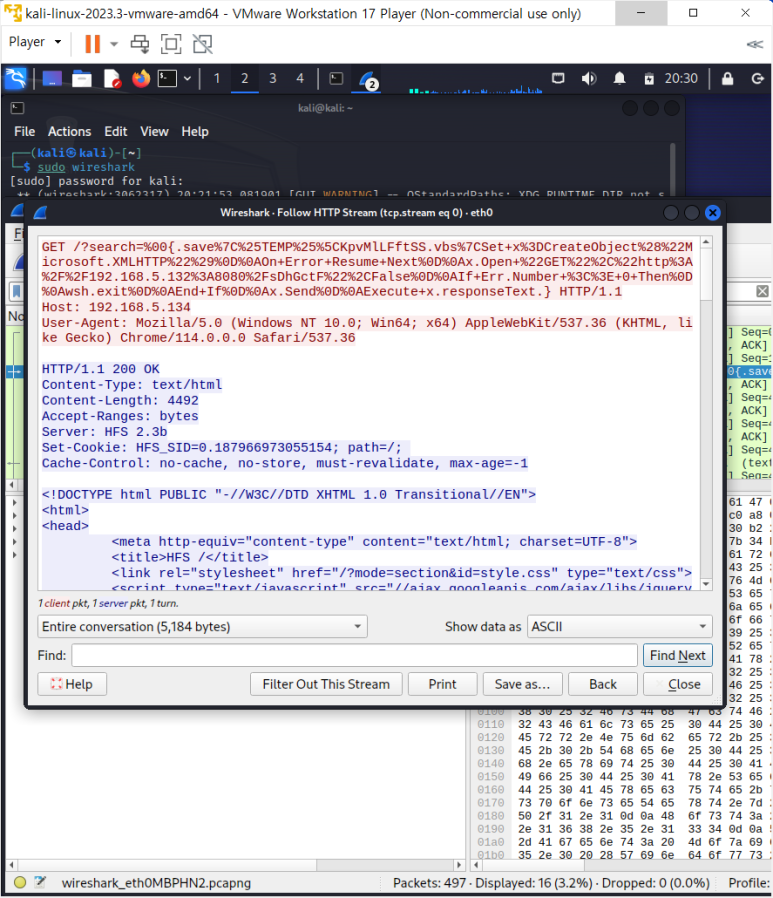Open terminal Edit menu
The height and width of the screenshot is (898, 773).
tap(116, 132)
